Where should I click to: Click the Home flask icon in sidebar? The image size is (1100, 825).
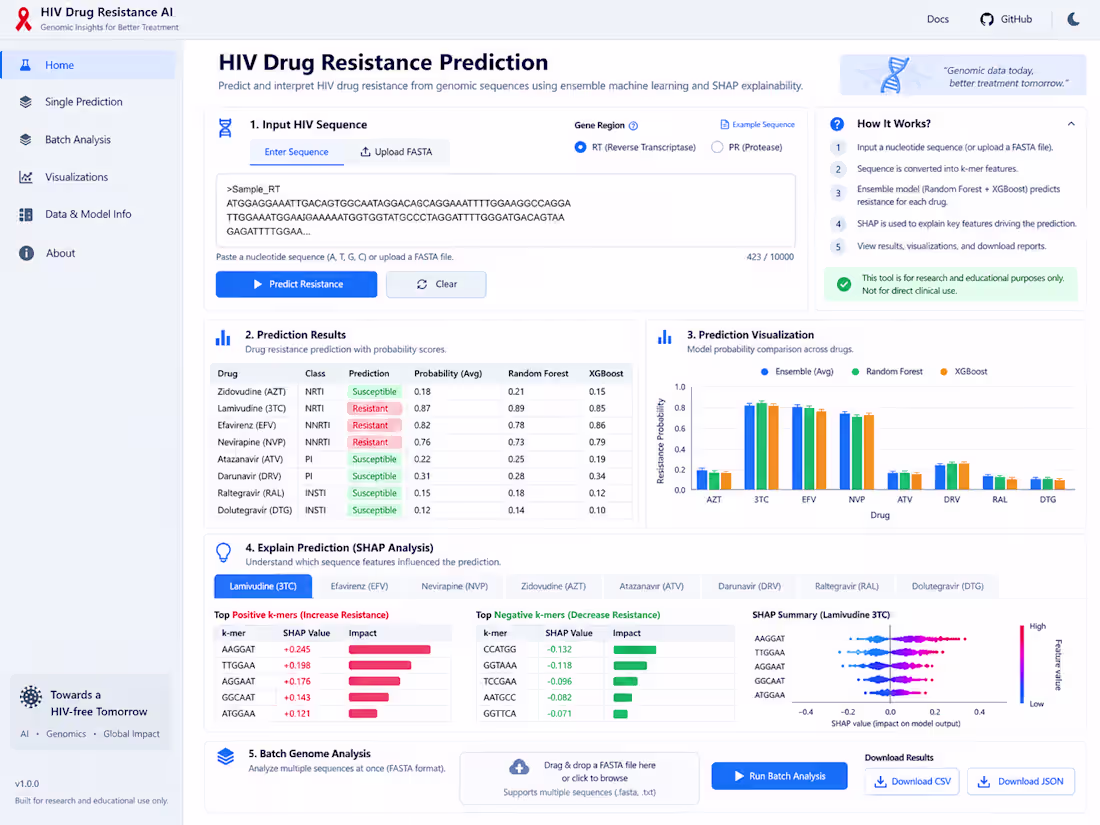[26, 65]
